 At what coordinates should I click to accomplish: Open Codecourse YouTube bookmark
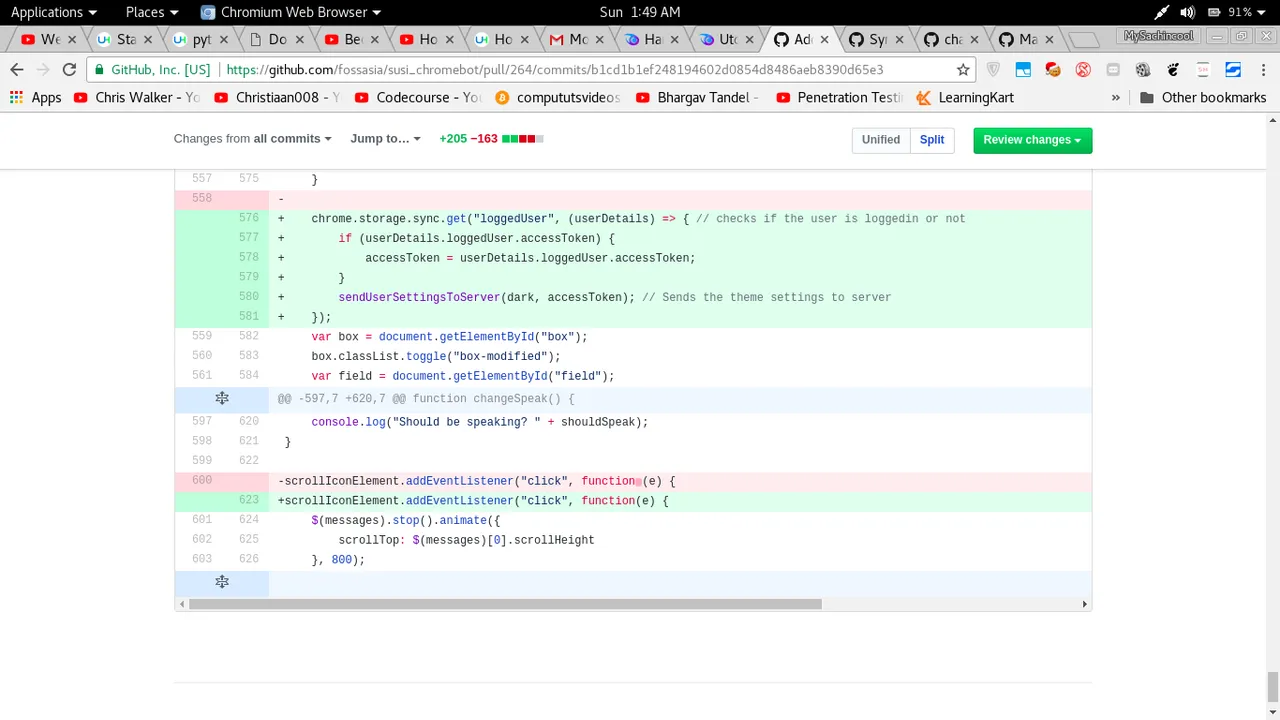[x=418, y=97]
